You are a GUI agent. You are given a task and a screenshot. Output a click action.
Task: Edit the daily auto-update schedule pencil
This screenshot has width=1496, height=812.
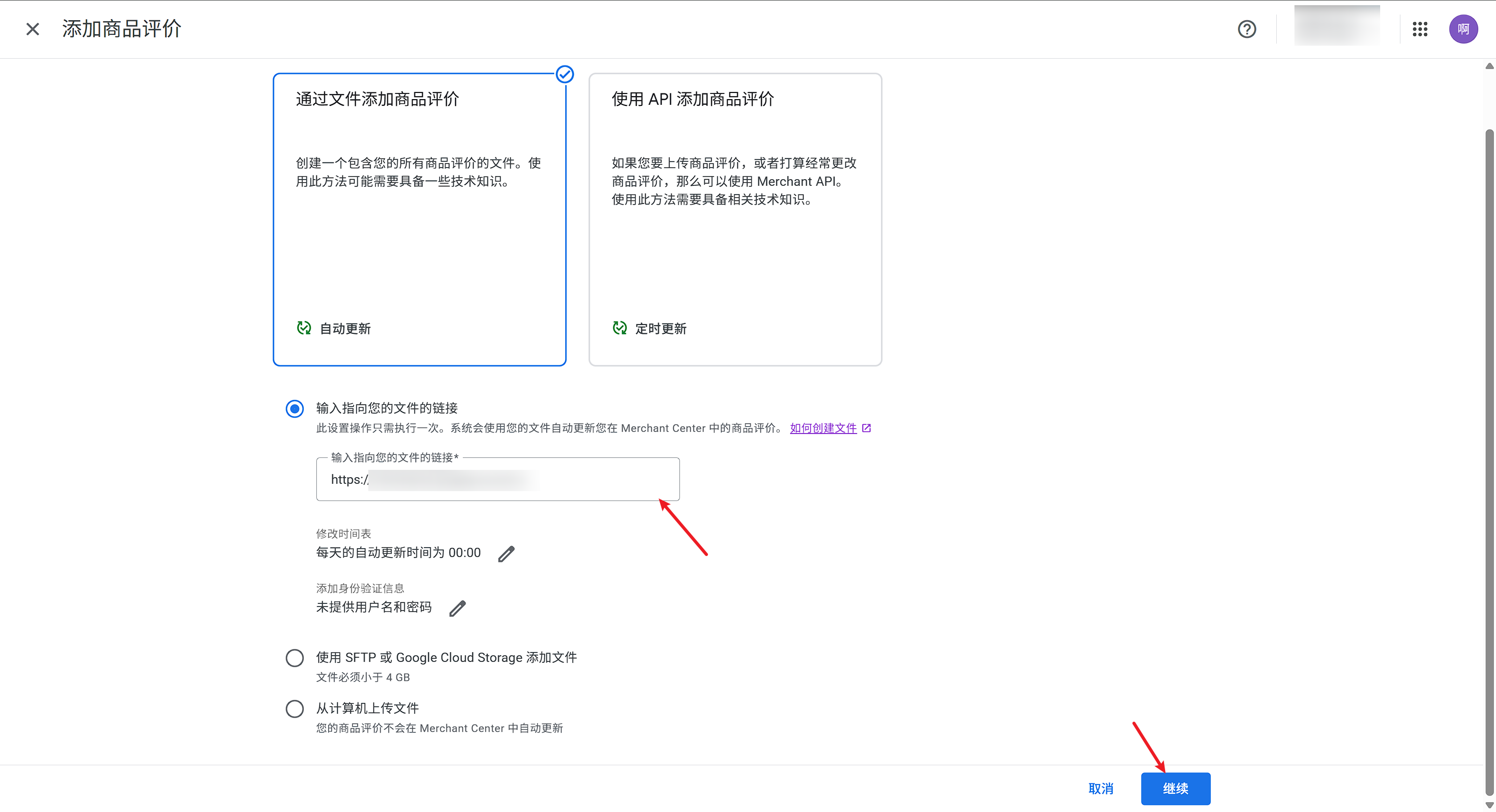click(506, 554)
